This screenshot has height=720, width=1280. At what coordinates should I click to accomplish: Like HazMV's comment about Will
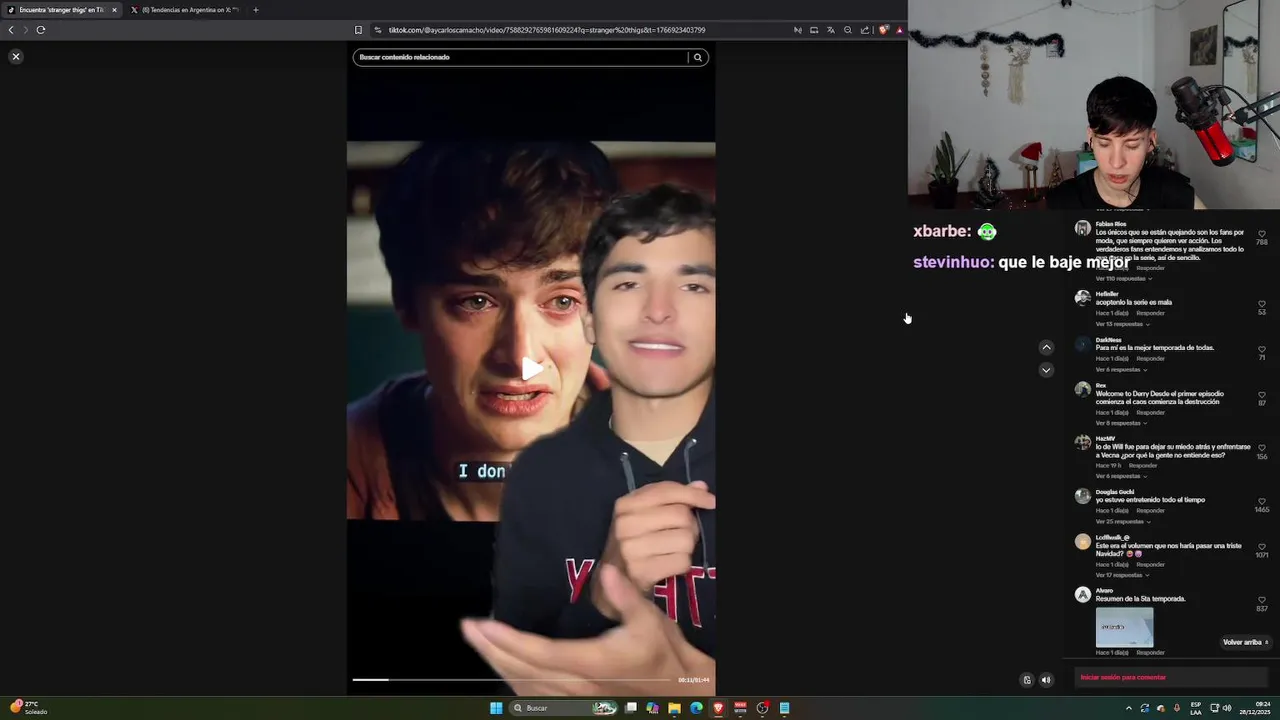pos(1262,448)
